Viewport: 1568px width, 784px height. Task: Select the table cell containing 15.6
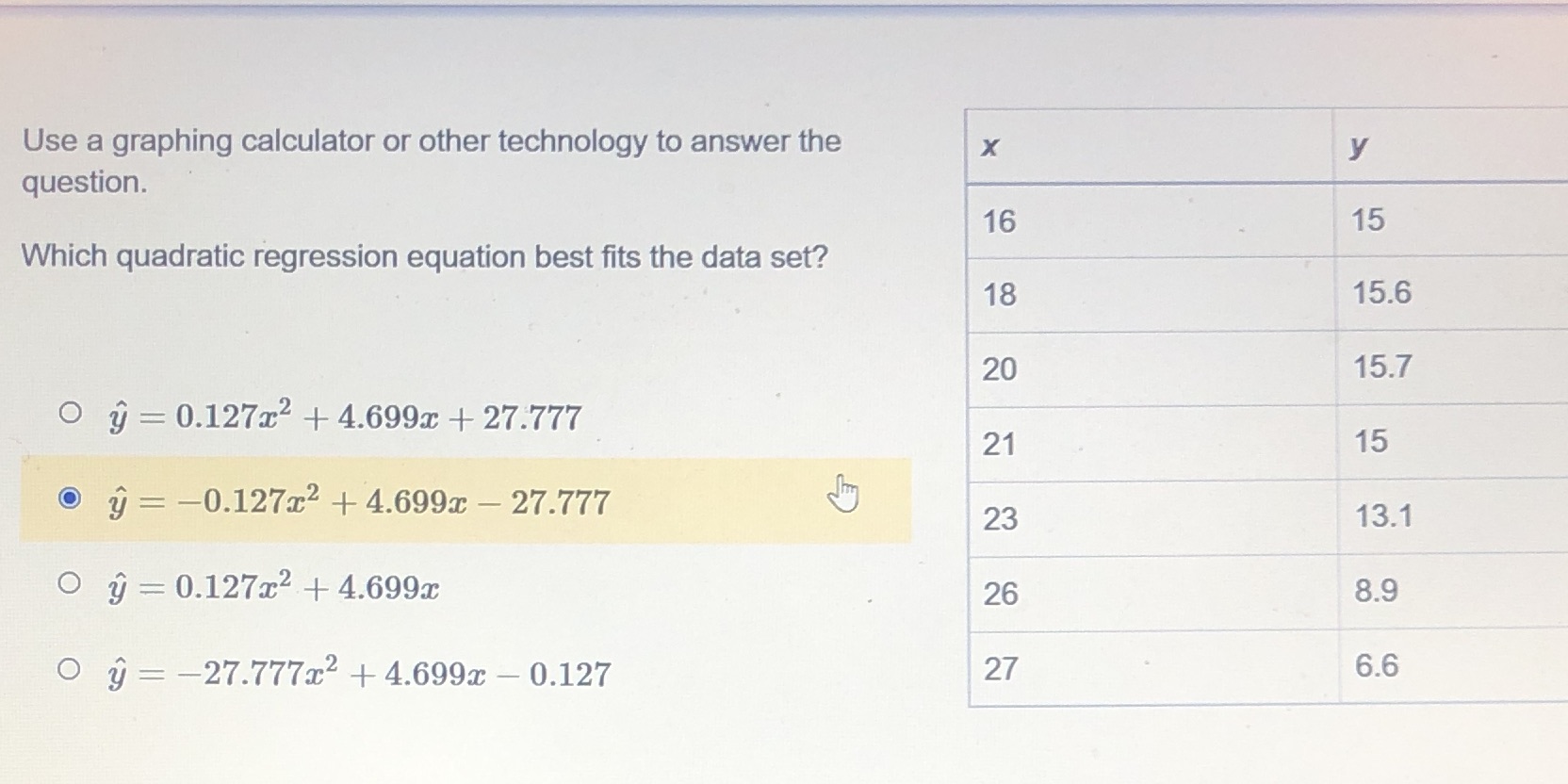click(x=1383, y=295)
